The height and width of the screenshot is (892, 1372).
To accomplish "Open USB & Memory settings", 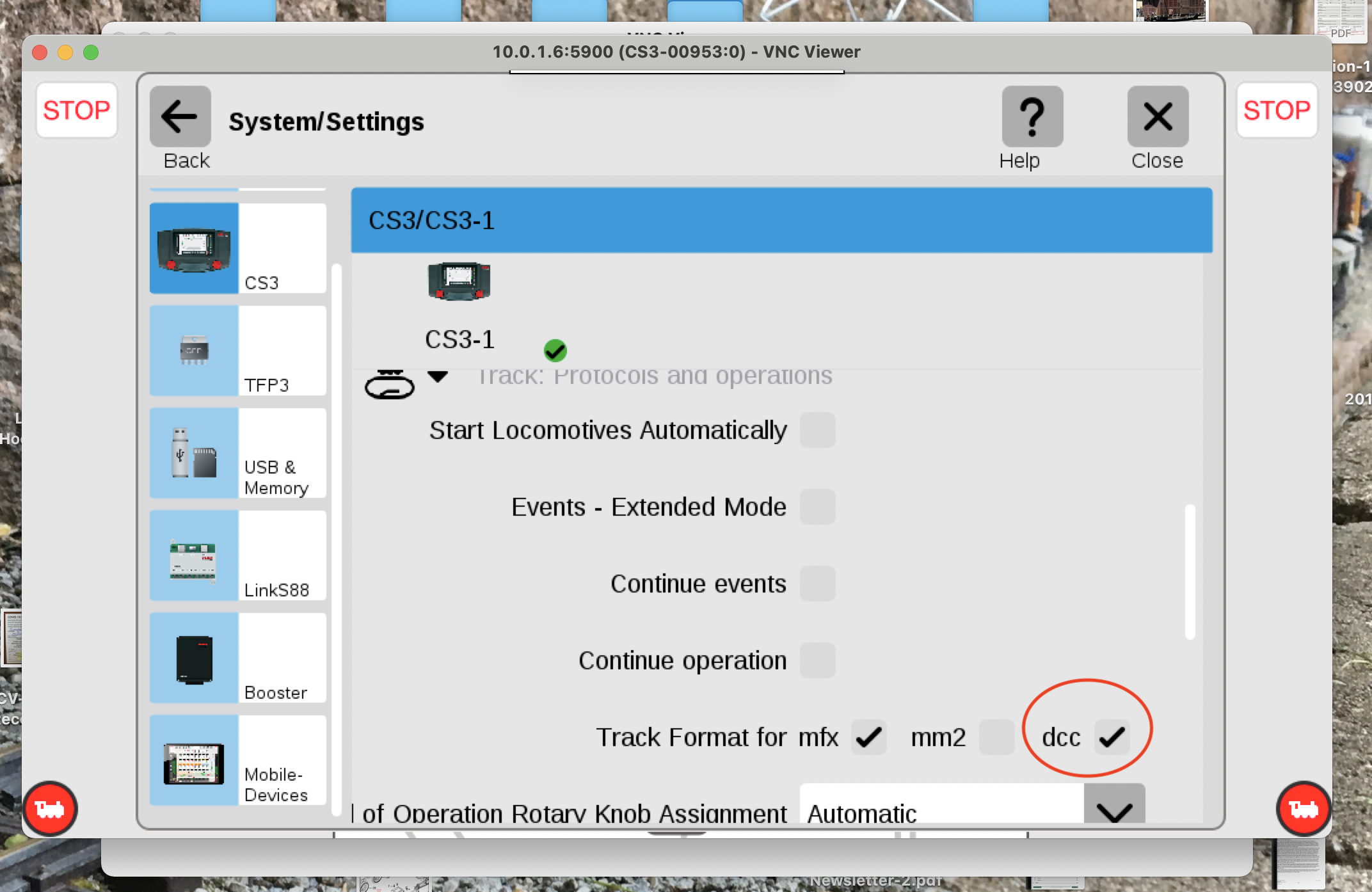I will click(238, 453).
